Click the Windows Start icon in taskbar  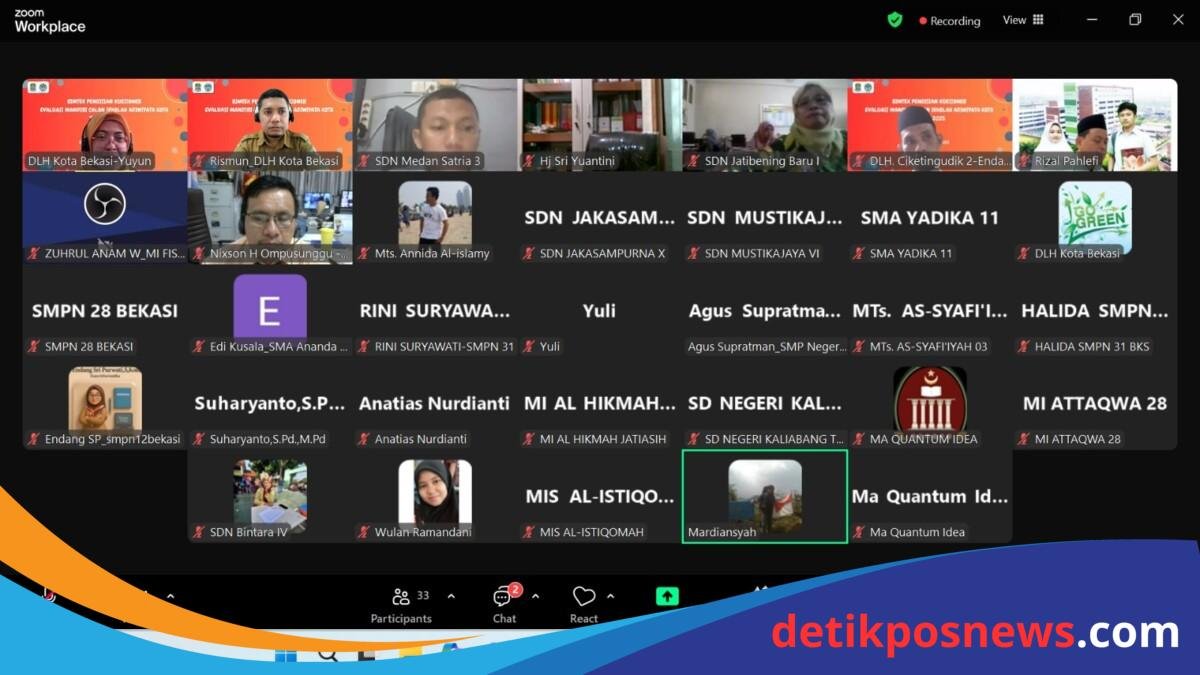(x=286, y=657)
